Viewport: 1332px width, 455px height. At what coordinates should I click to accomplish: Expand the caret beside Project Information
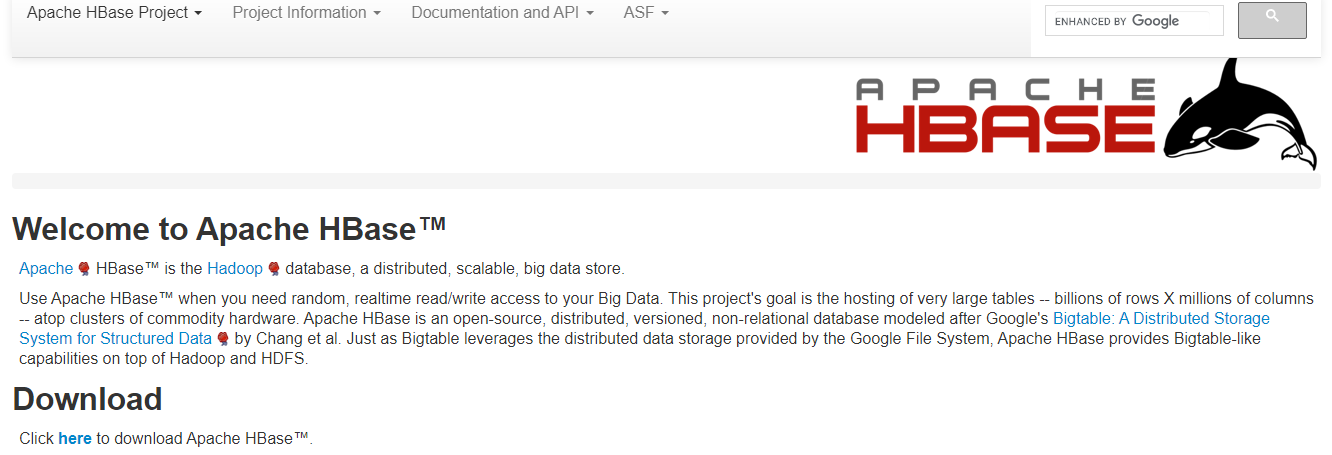(377, 14)
